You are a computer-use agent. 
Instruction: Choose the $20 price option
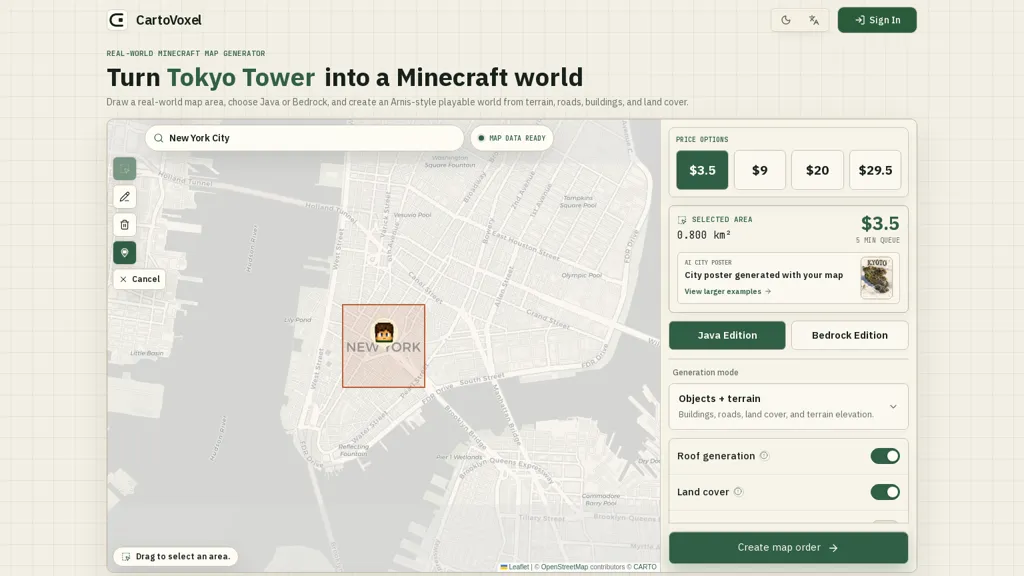click(x=817, y=170)
